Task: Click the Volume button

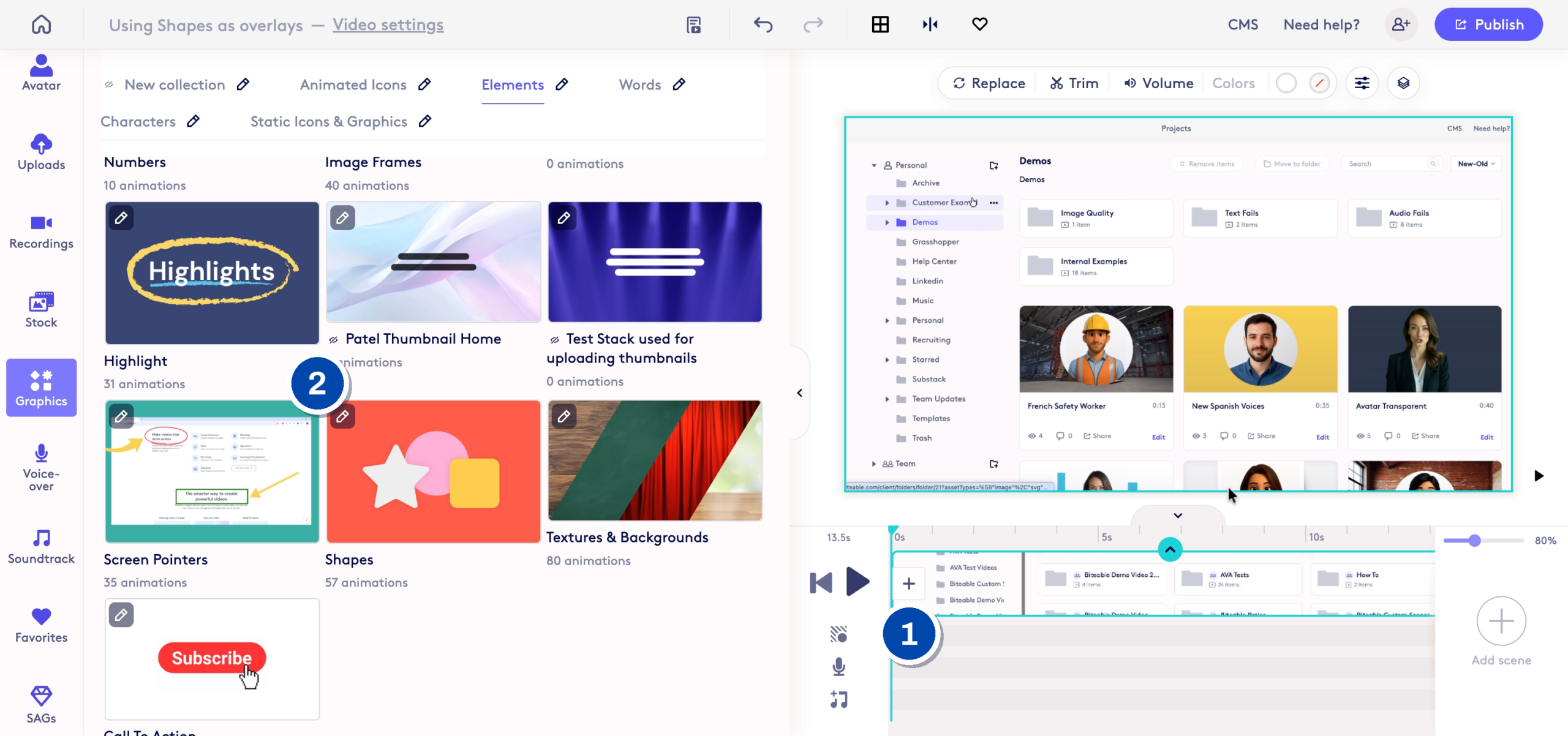Action: tap(1159, 83)
